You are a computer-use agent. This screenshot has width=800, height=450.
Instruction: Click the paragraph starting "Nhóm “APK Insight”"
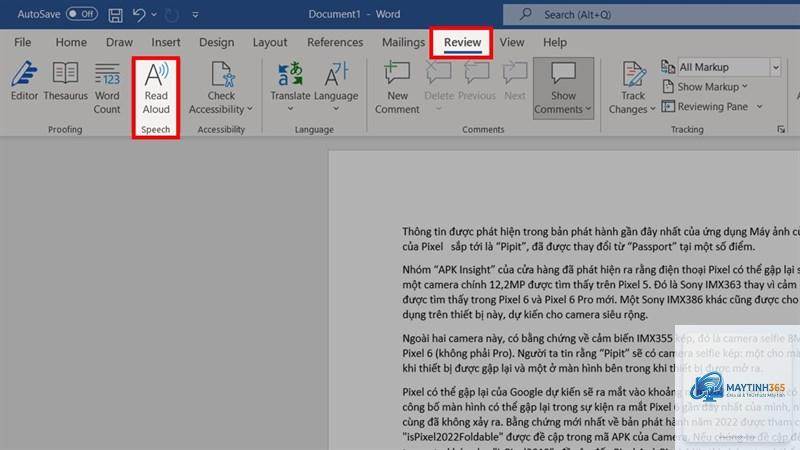point(601,292)
